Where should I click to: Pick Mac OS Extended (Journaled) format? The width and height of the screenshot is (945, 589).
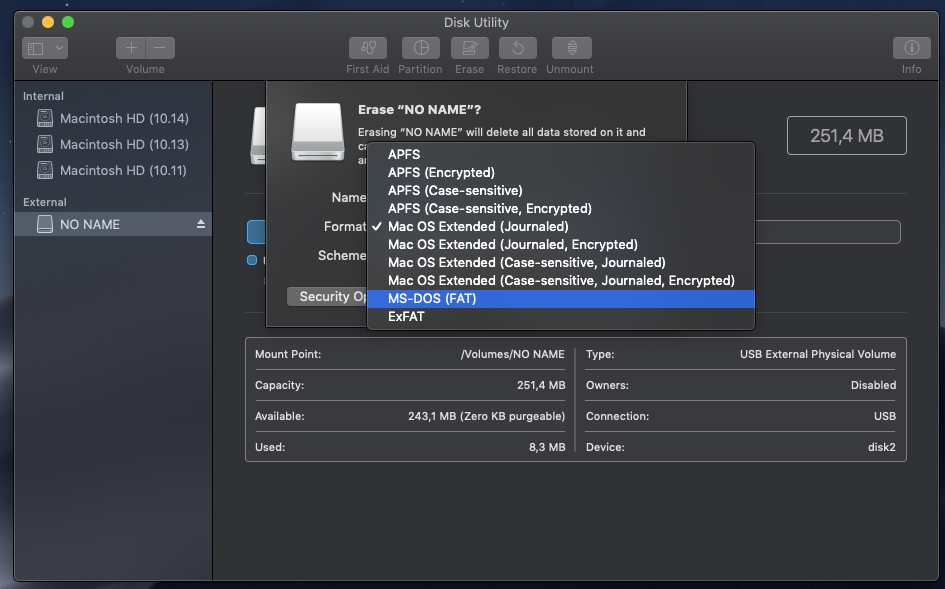point(560,227)
